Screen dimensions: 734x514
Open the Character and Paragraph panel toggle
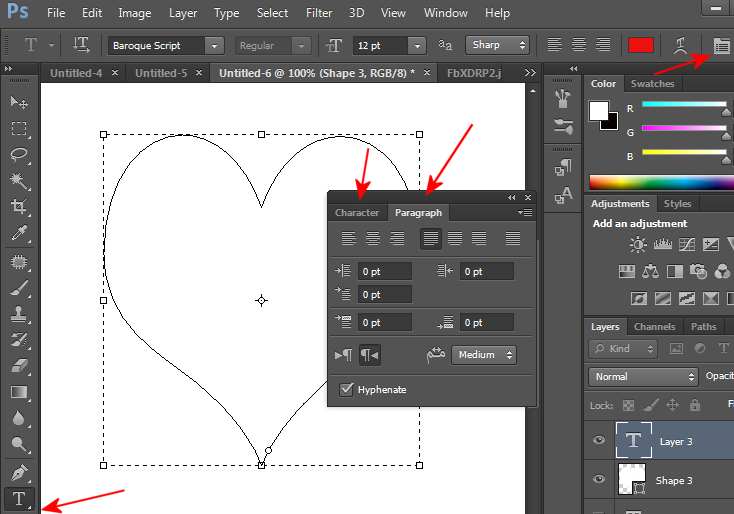tap(721, 45)
